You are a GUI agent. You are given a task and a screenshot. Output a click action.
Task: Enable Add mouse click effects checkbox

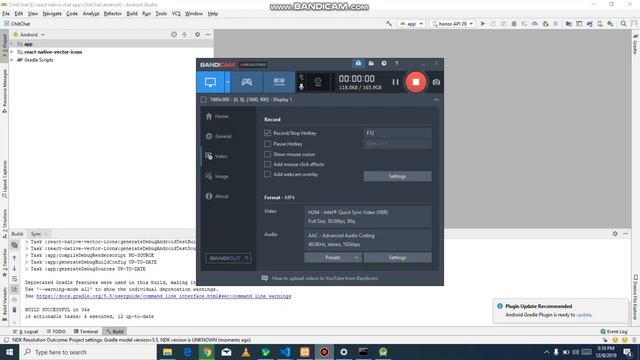267,164
